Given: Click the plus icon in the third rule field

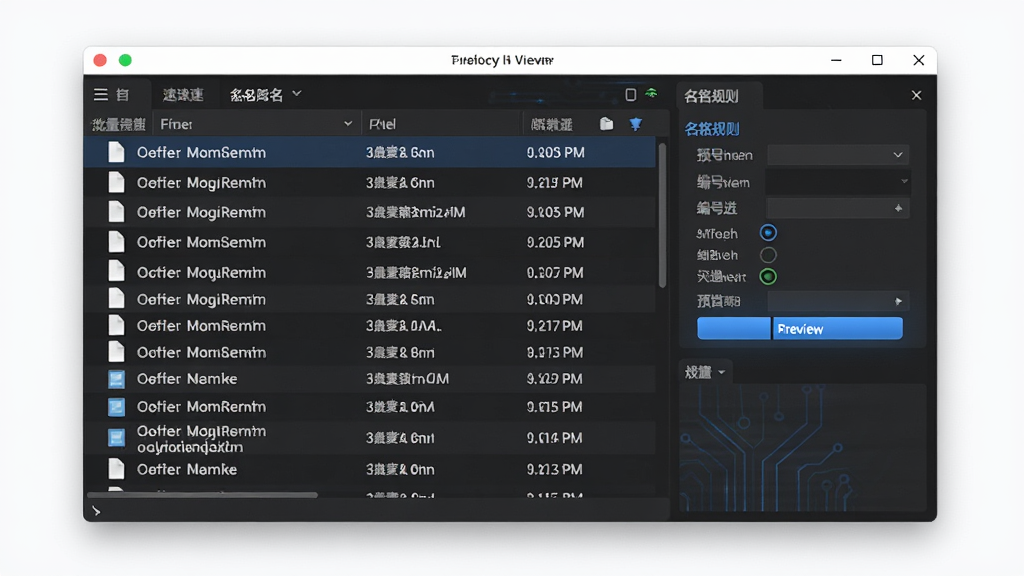Looking at the screenshot, I should coord(899,208).
